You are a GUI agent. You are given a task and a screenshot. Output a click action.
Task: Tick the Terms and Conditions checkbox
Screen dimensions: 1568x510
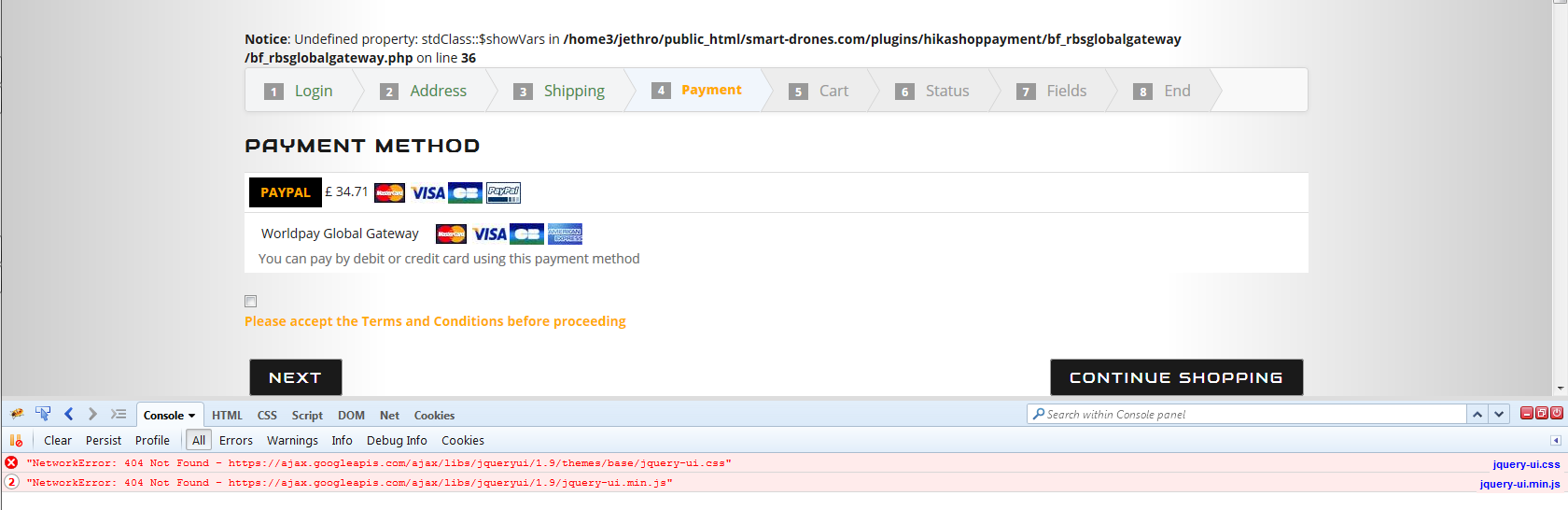[x=250, y=301]
